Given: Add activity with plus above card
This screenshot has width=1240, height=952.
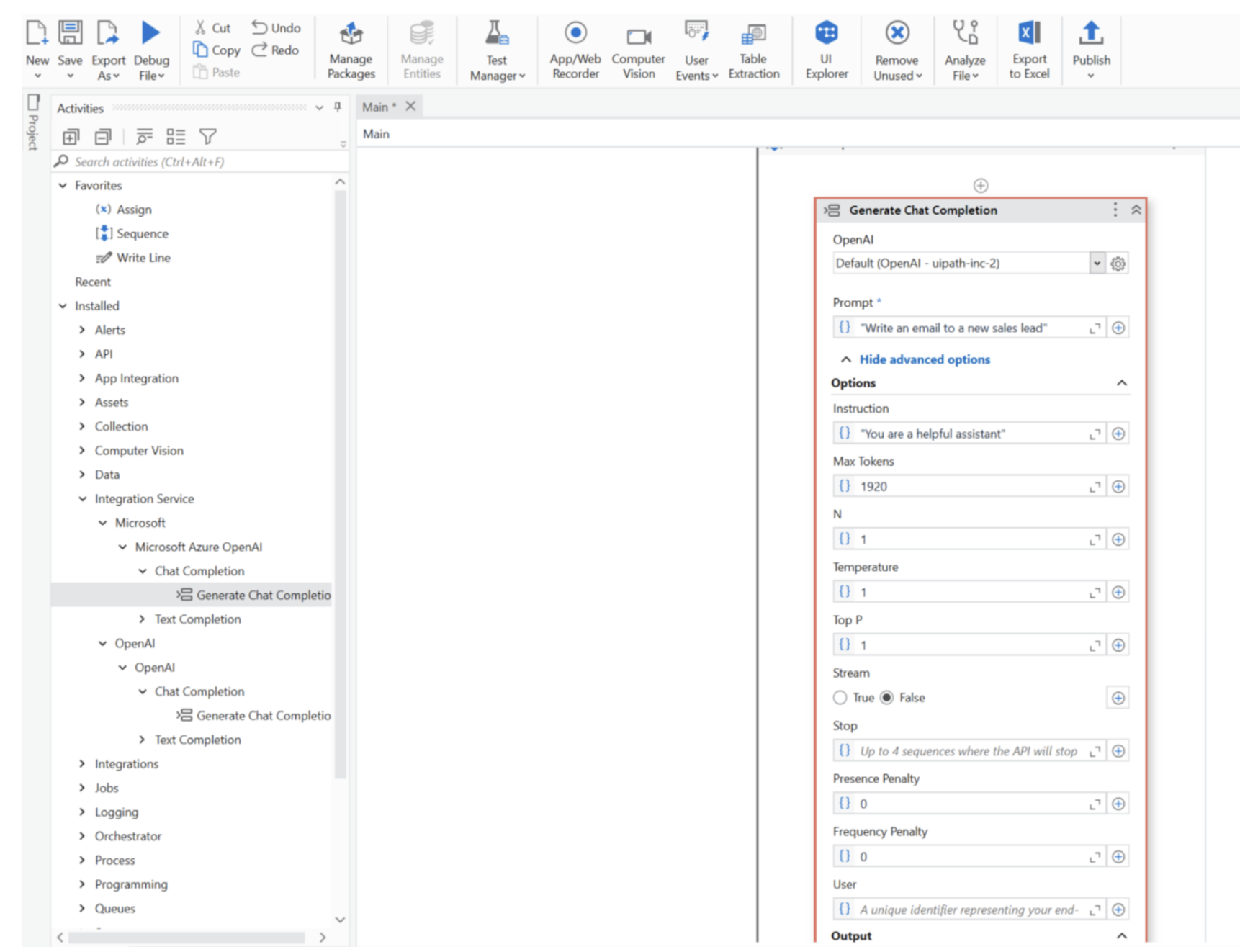Looking at the screenshot, I should [980, 186].
